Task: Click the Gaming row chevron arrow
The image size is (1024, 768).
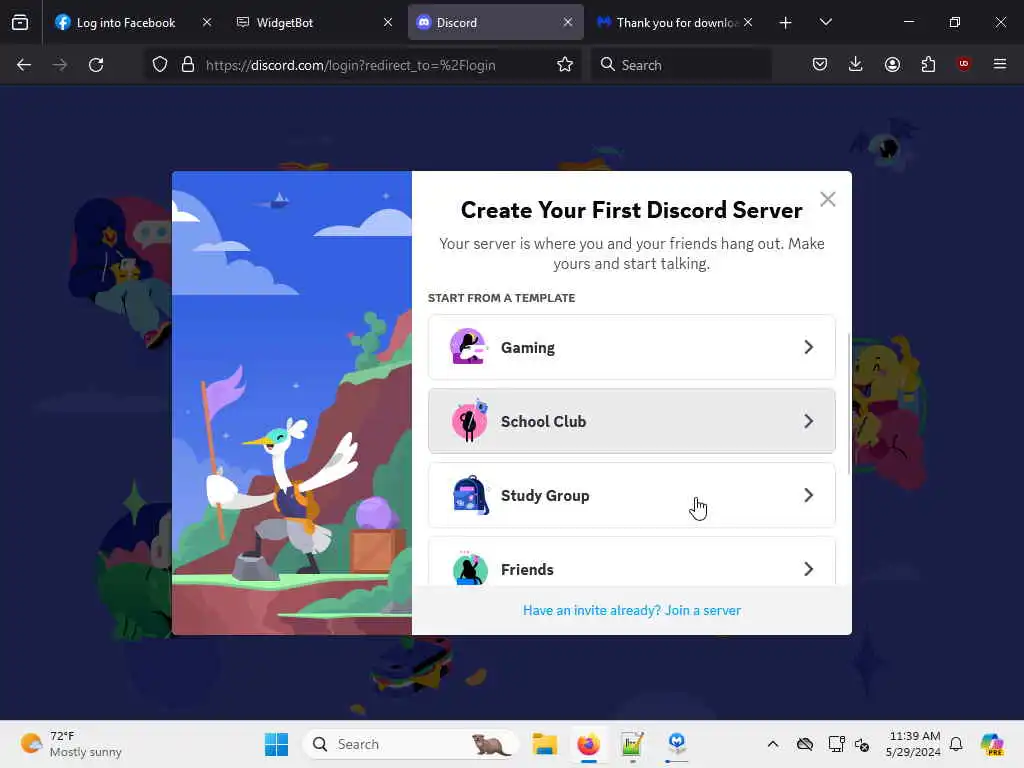Action: pos(808,347)
